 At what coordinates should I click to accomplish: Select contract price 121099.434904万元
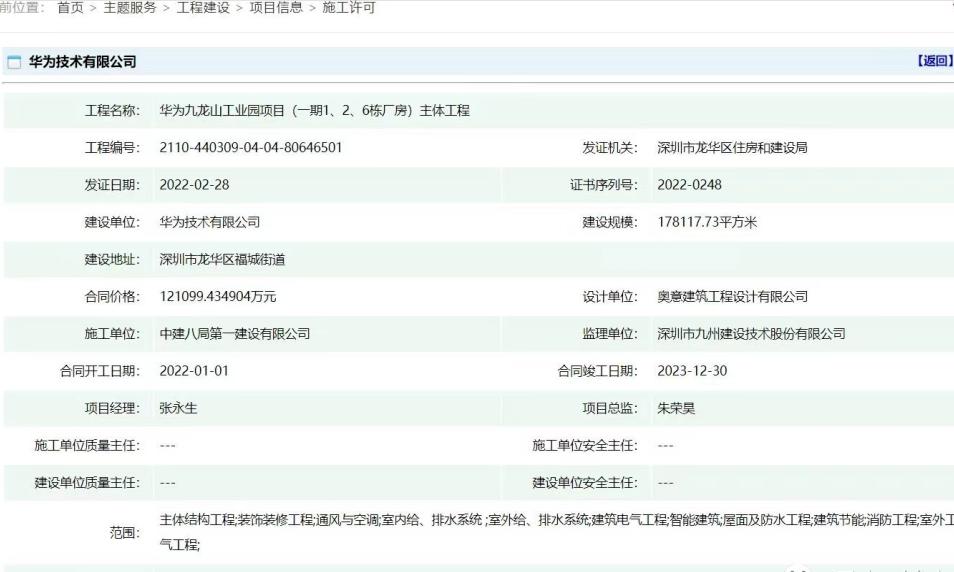[218, 296]
